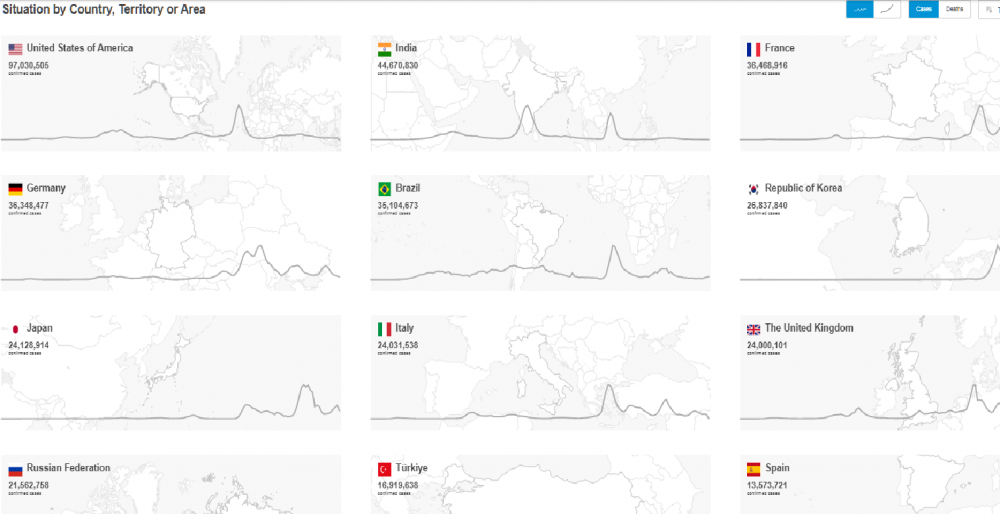Viewport: 1000px width, 514px height.
Task: Click the France flag icon
Action: coord(754,49)
